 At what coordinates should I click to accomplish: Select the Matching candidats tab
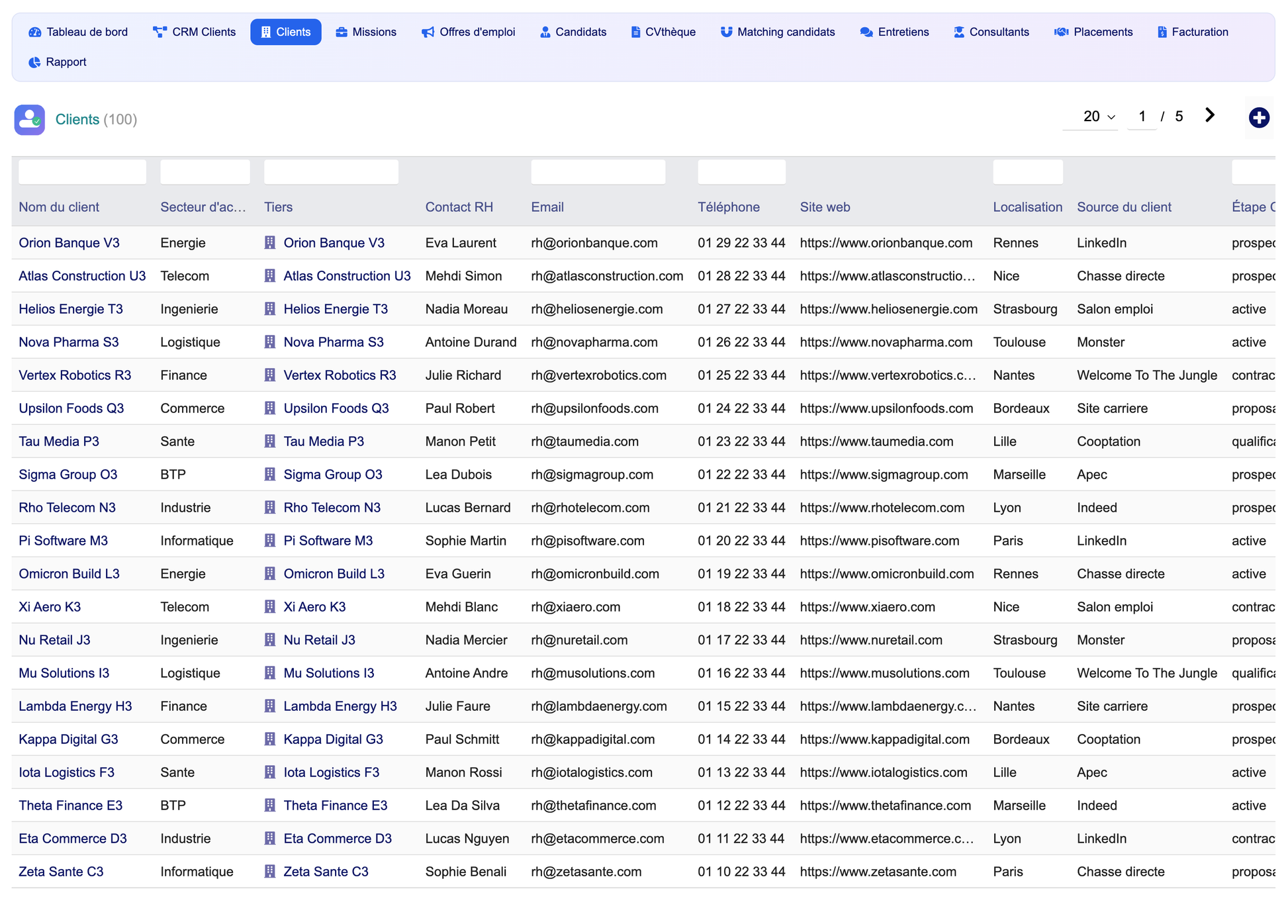pyautogui.click(x=778, y=32)
